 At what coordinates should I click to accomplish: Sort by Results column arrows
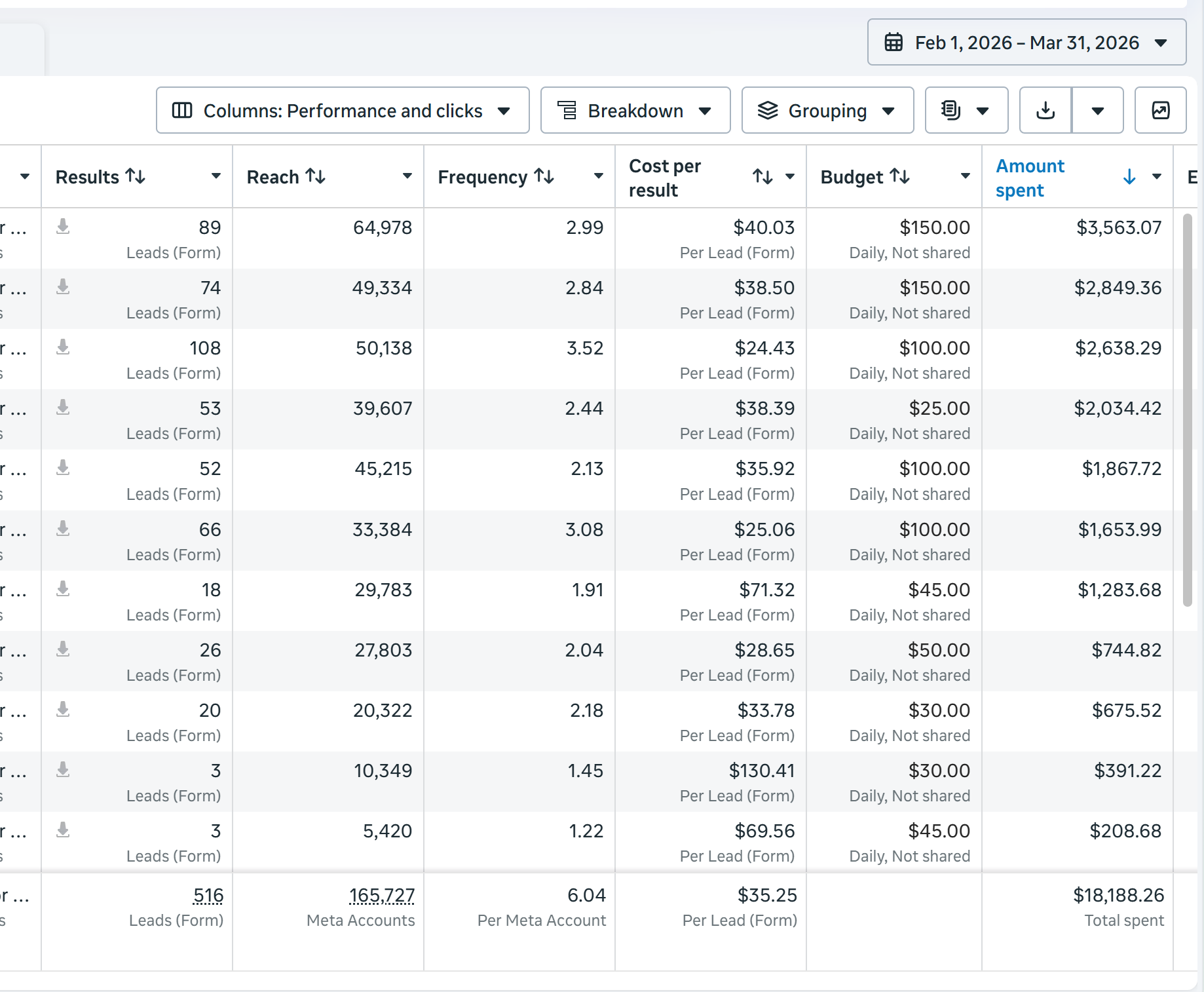(x=136, y=176)
